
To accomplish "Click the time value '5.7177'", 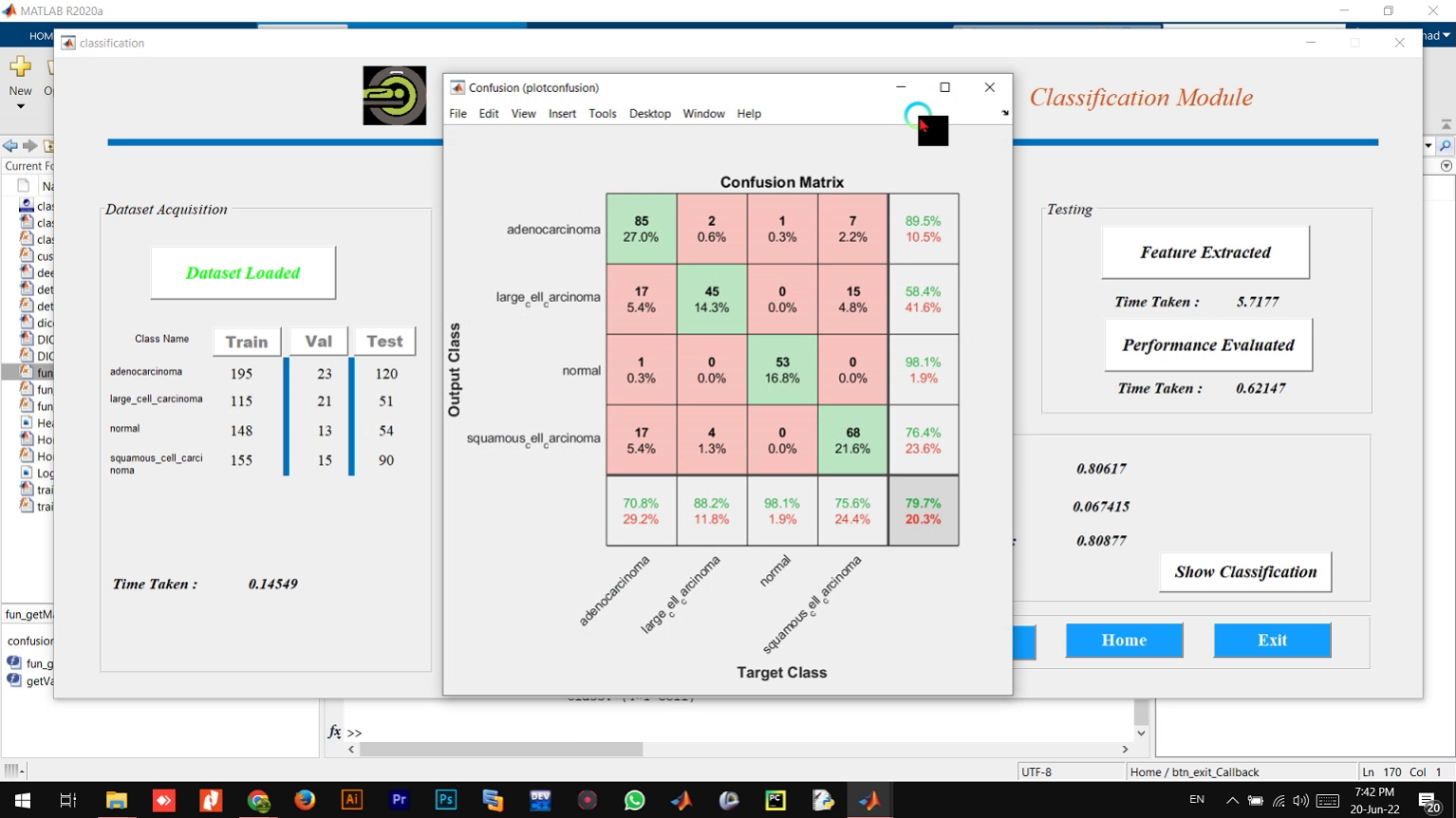I will click(x=1258, y=302).
